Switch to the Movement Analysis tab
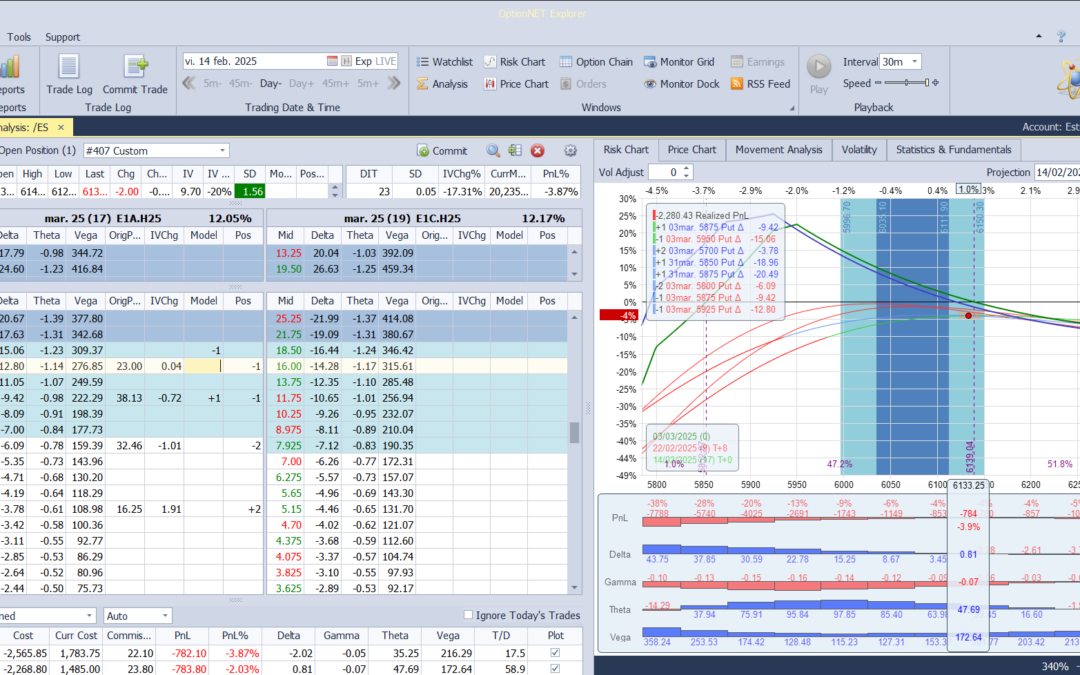This screenshot has width=1080, height=675. [x=778, y=149]
